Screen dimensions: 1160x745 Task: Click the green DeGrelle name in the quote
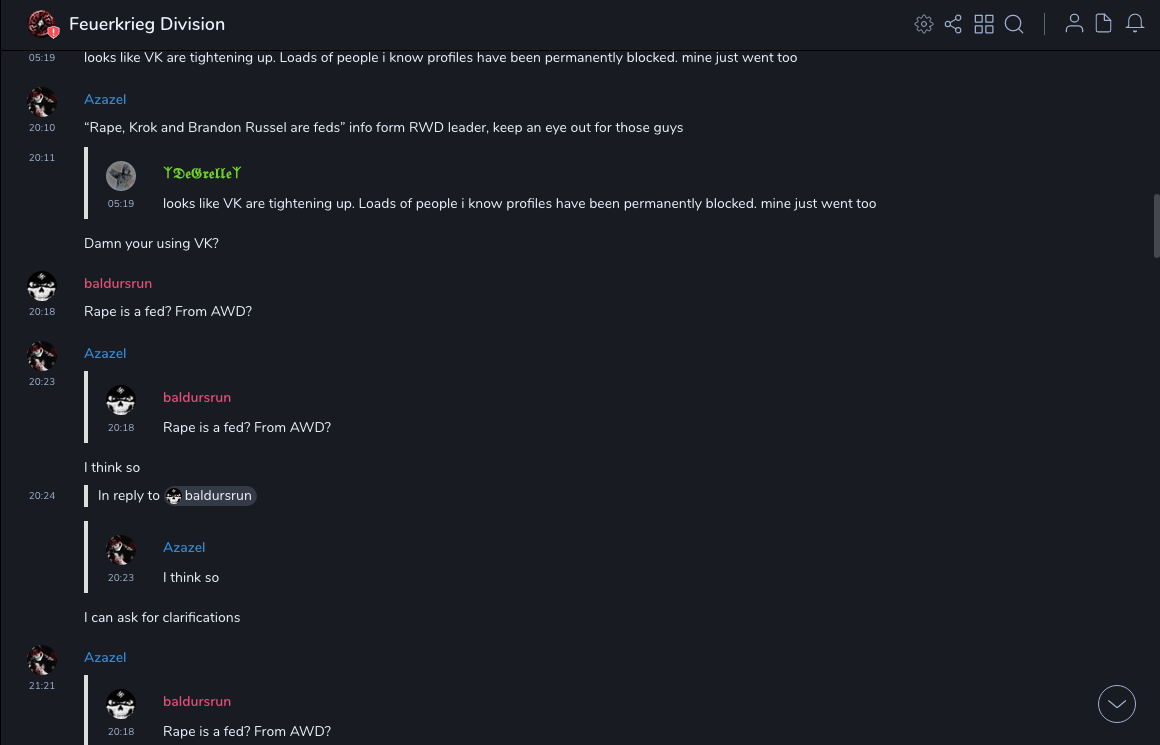(x=202, y=173)
